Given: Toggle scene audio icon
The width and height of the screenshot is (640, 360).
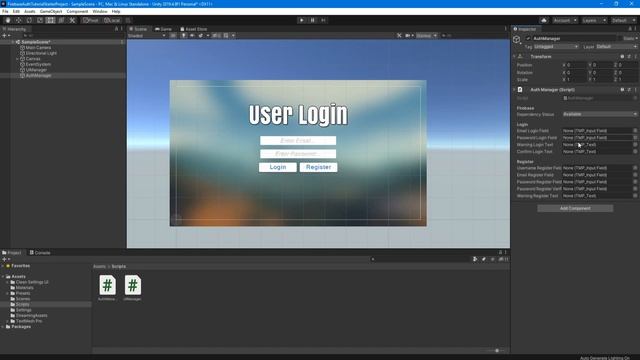Looking at the screenshot, I should click(192, 36).
